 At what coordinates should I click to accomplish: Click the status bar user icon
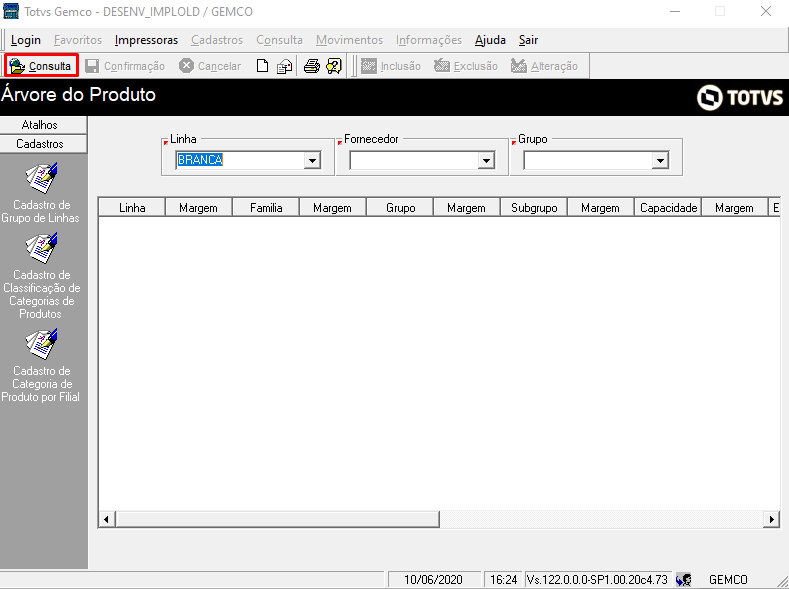pyautogui.click(x=683, y=580)
